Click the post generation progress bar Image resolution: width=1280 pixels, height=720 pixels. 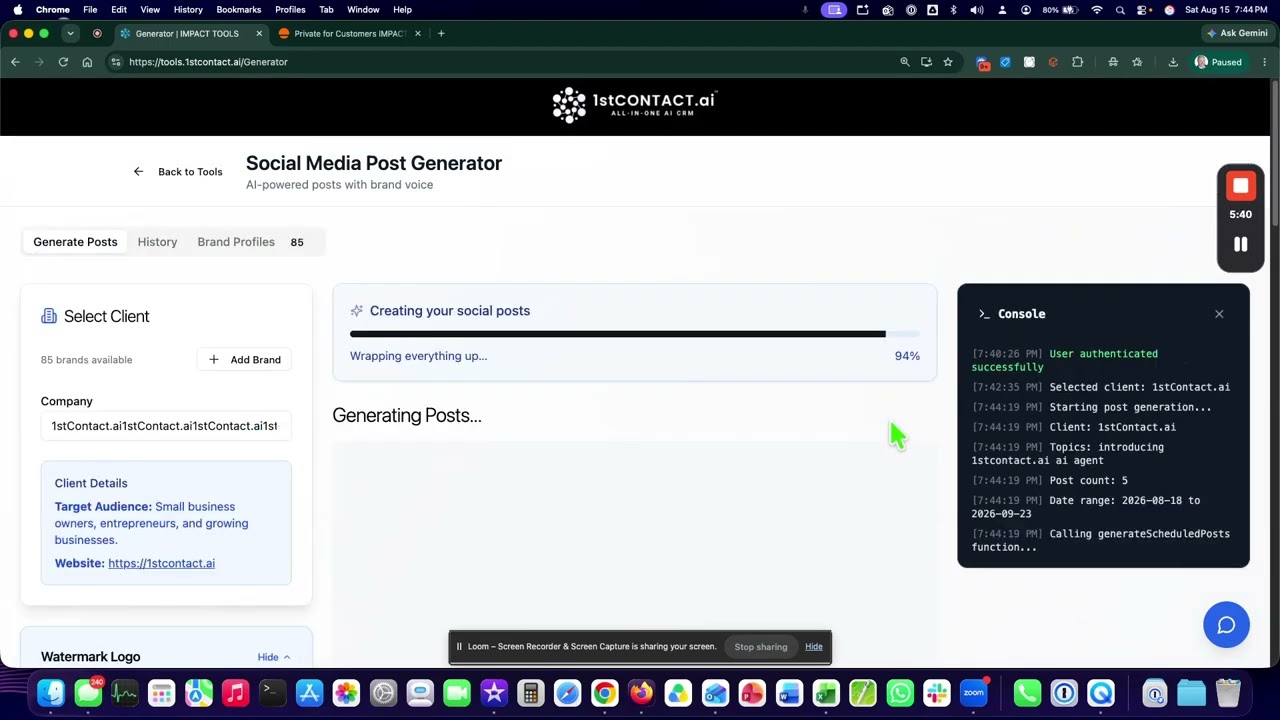tap(634, 334)
